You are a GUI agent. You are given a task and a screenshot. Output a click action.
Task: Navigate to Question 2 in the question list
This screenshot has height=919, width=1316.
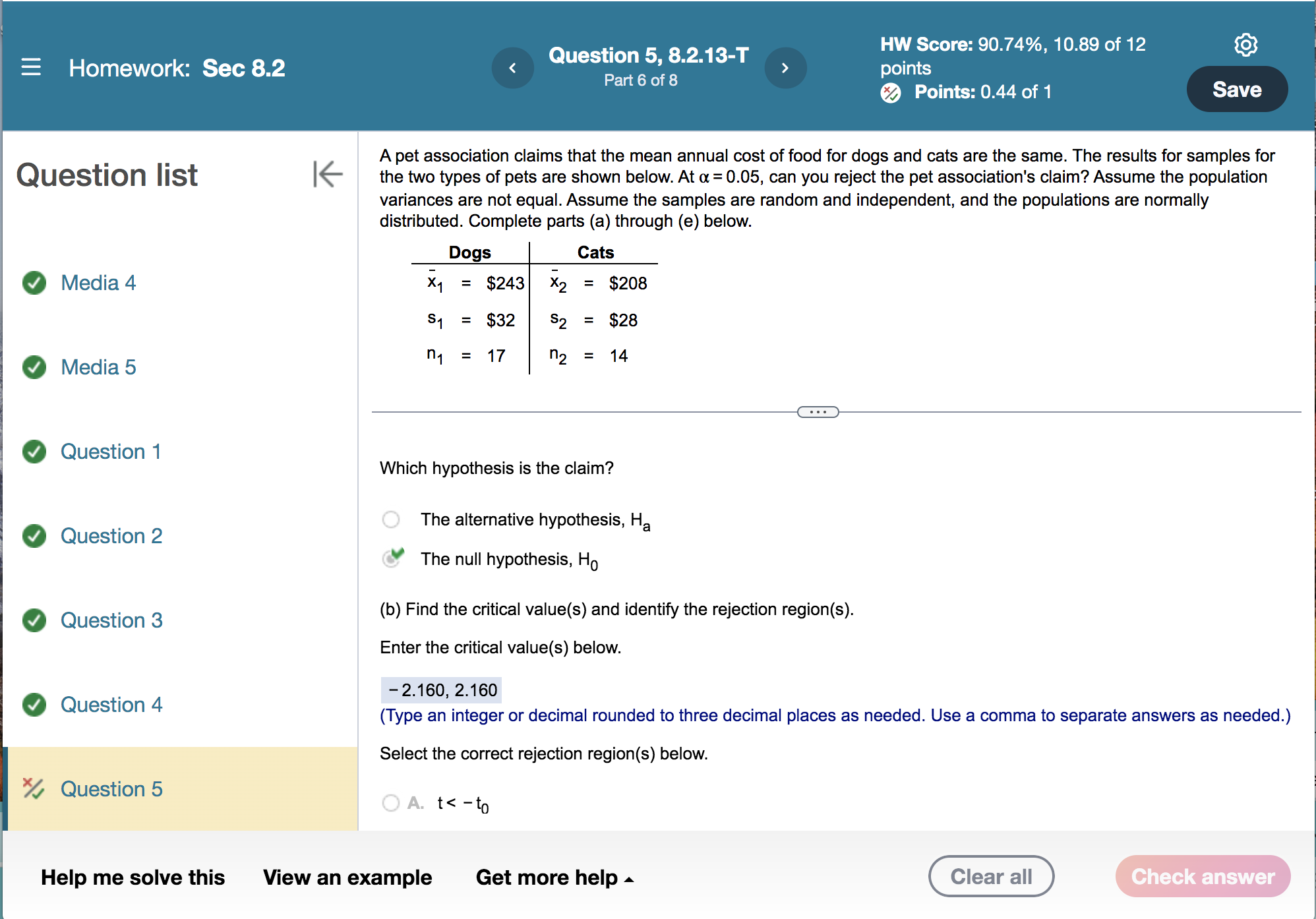[x=111, y=536]
